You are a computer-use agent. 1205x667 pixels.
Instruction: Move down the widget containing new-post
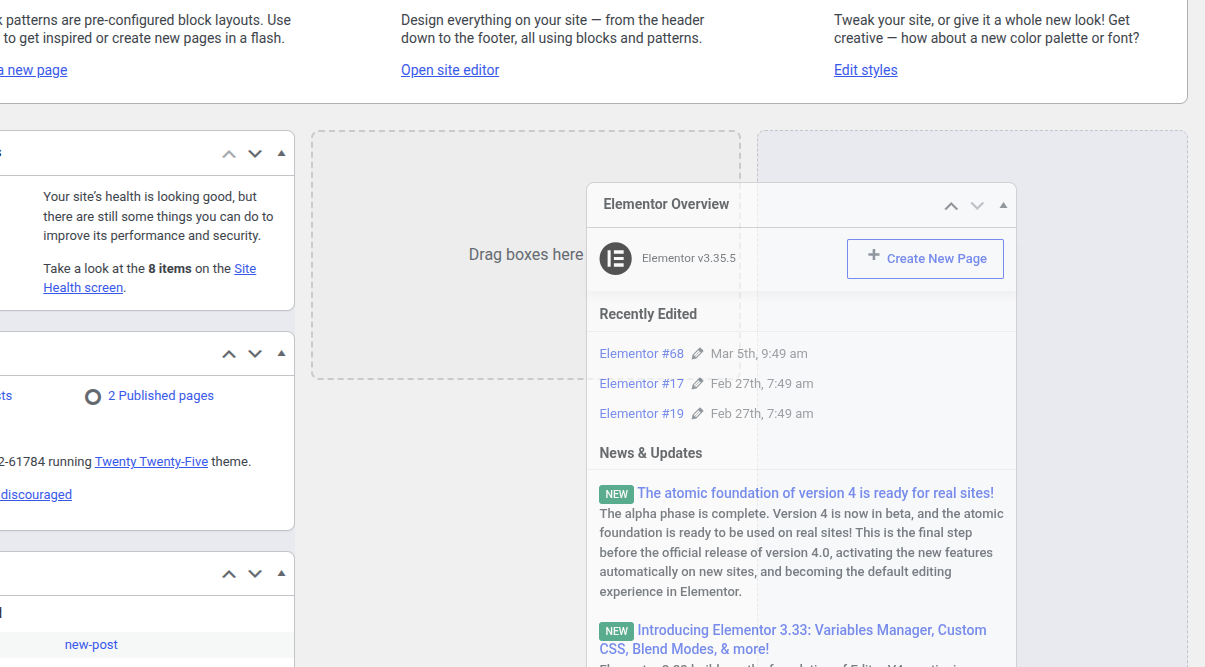point(255,574)
